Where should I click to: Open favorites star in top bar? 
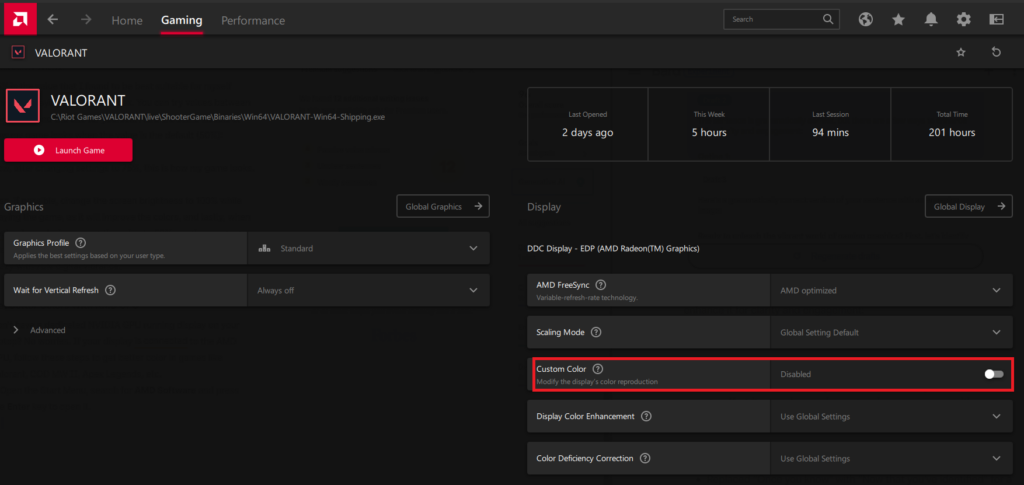pyautogui.click(x=898, y=19)
